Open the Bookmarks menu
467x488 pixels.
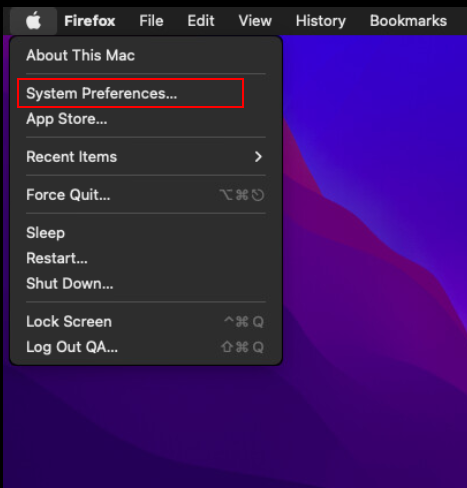pos(408,21)
